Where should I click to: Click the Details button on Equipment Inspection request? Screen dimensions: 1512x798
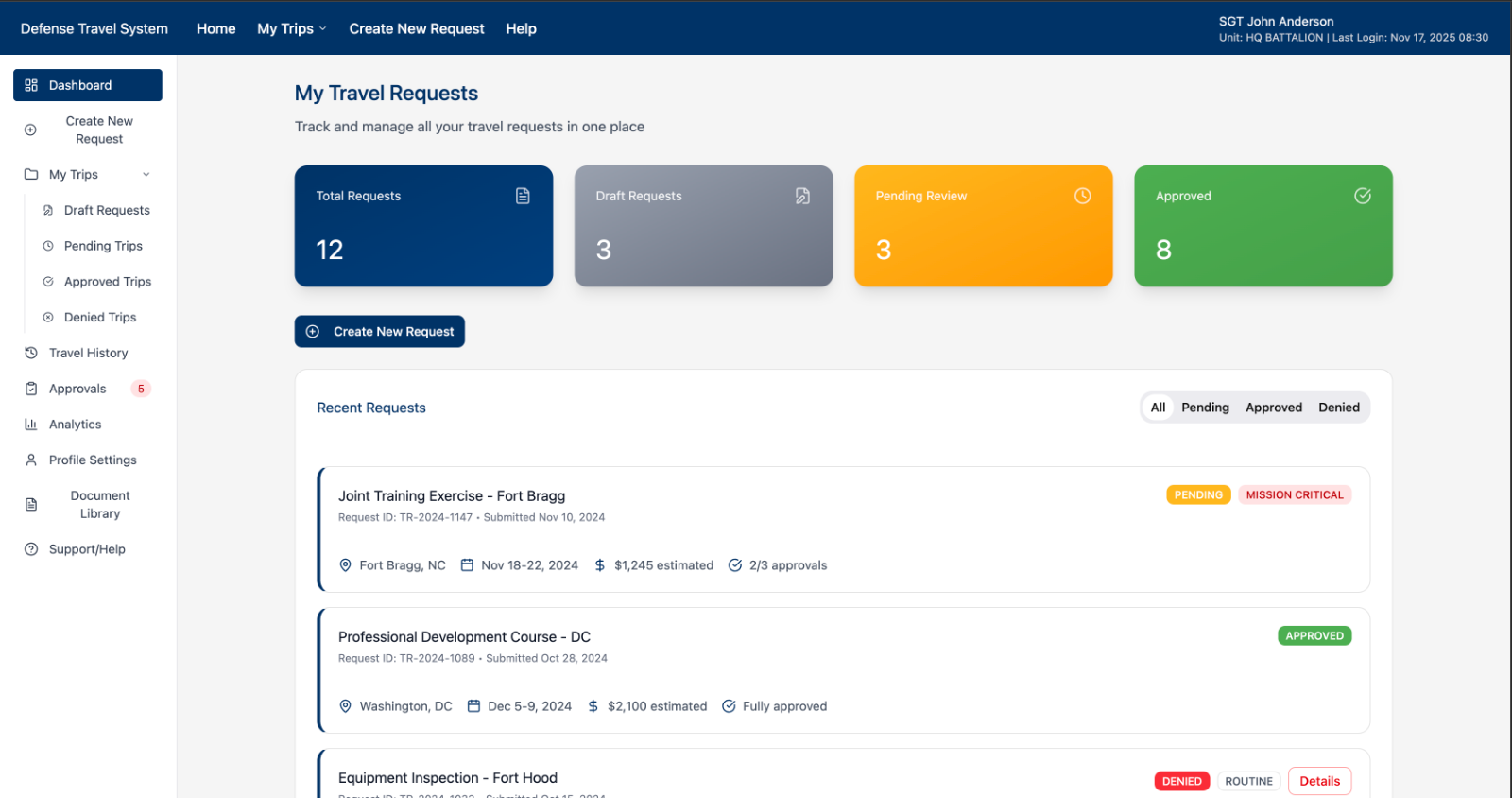tap(1319, 781)
